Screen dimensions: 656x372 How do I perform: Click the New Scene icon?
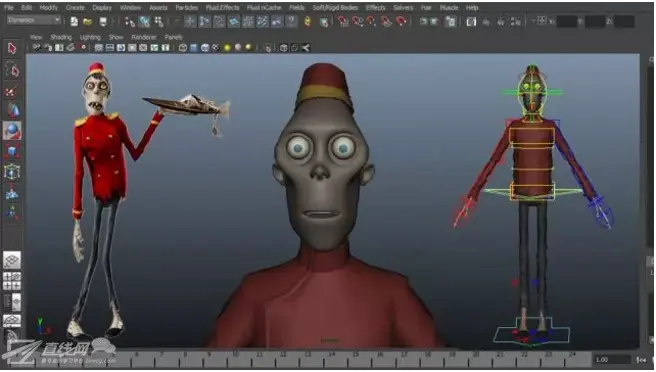pos(74,21)
